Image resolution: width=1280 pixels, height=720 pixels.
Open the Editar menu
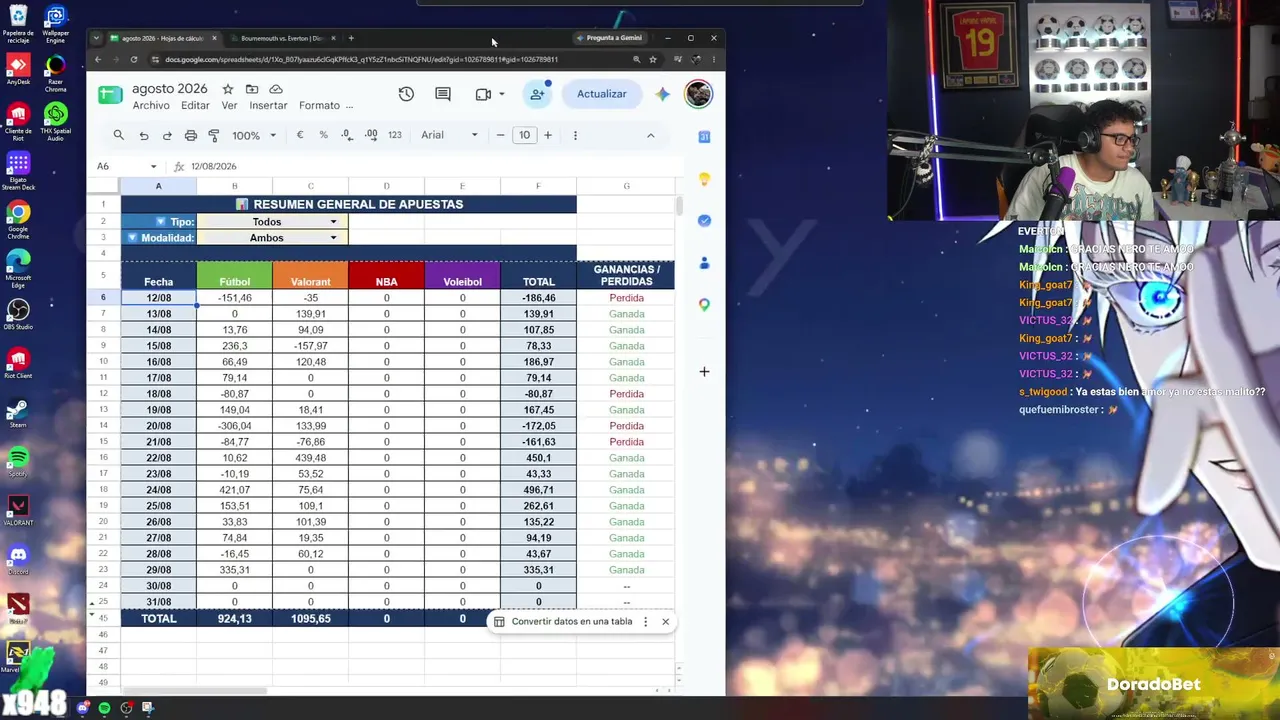(x=195, y=106)
